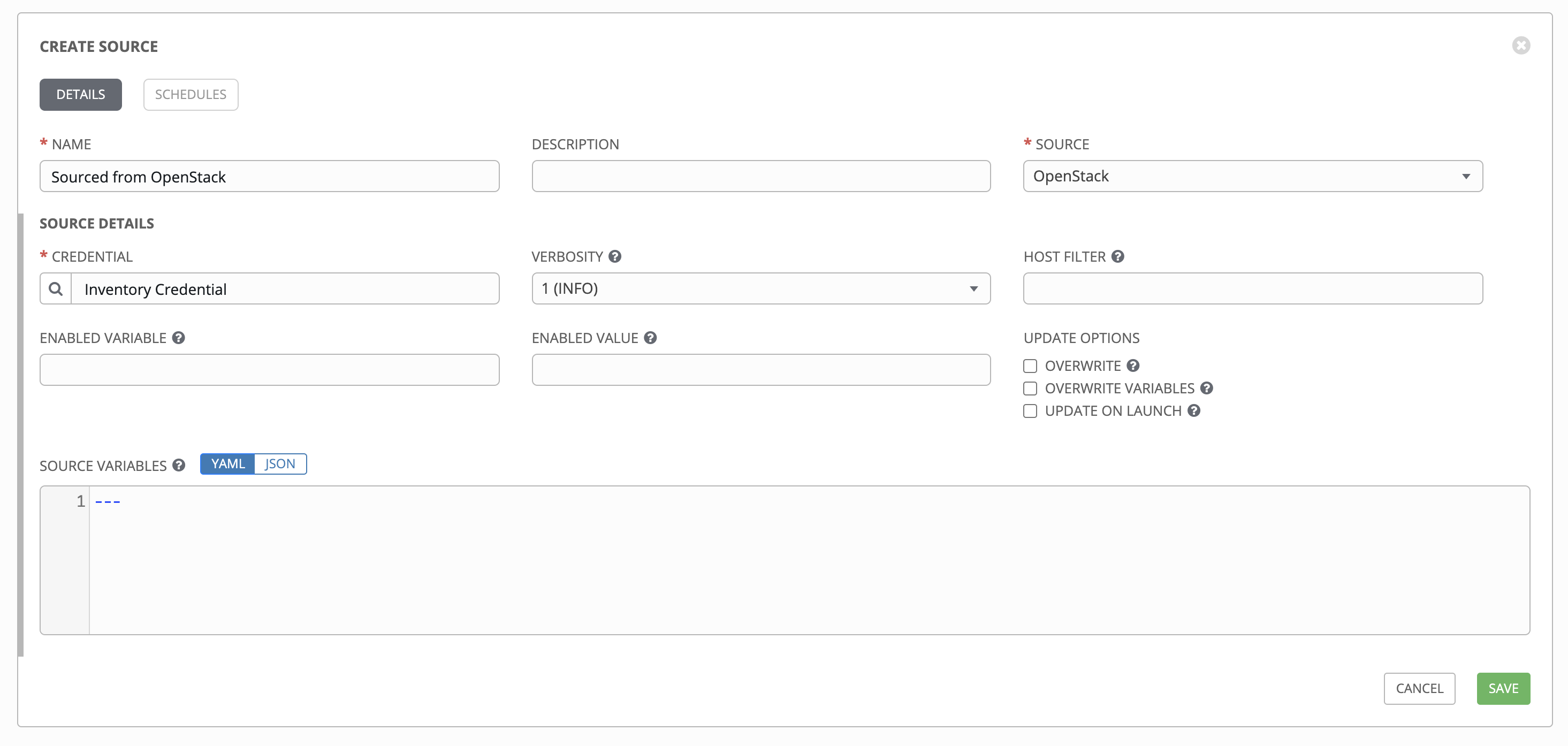This screenshot has height=746, width=1568.
Task: Open the Source Variables help icon
Action: coord(178,466)
